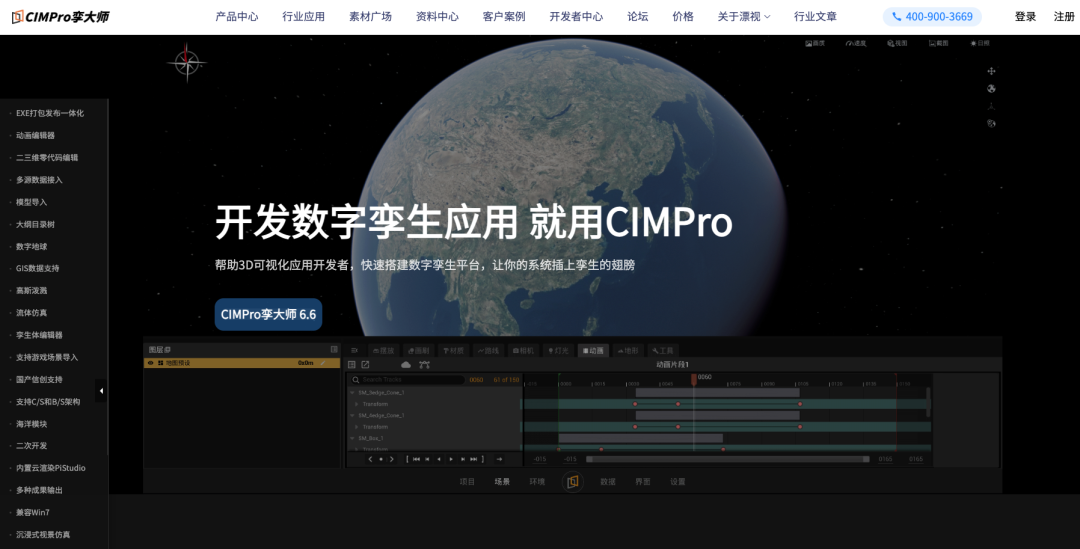Select 模型导入 in the sidebar
The image size is (1080, 549).
click(x=32, y=202)
